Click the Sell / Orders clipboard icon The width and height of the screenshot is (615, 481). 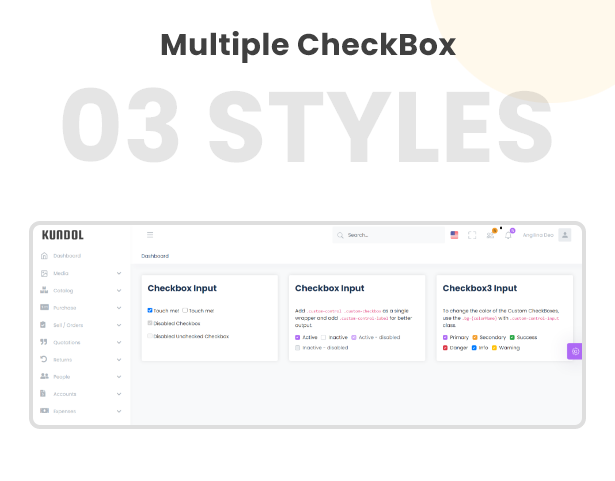43,324
